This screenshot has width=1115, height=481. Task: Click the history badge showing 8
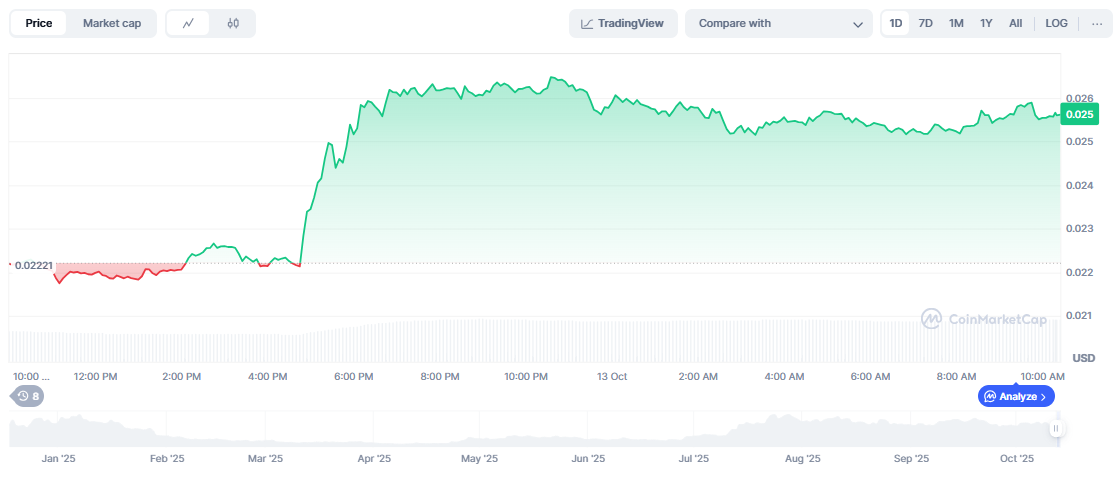tap(27, 396)
